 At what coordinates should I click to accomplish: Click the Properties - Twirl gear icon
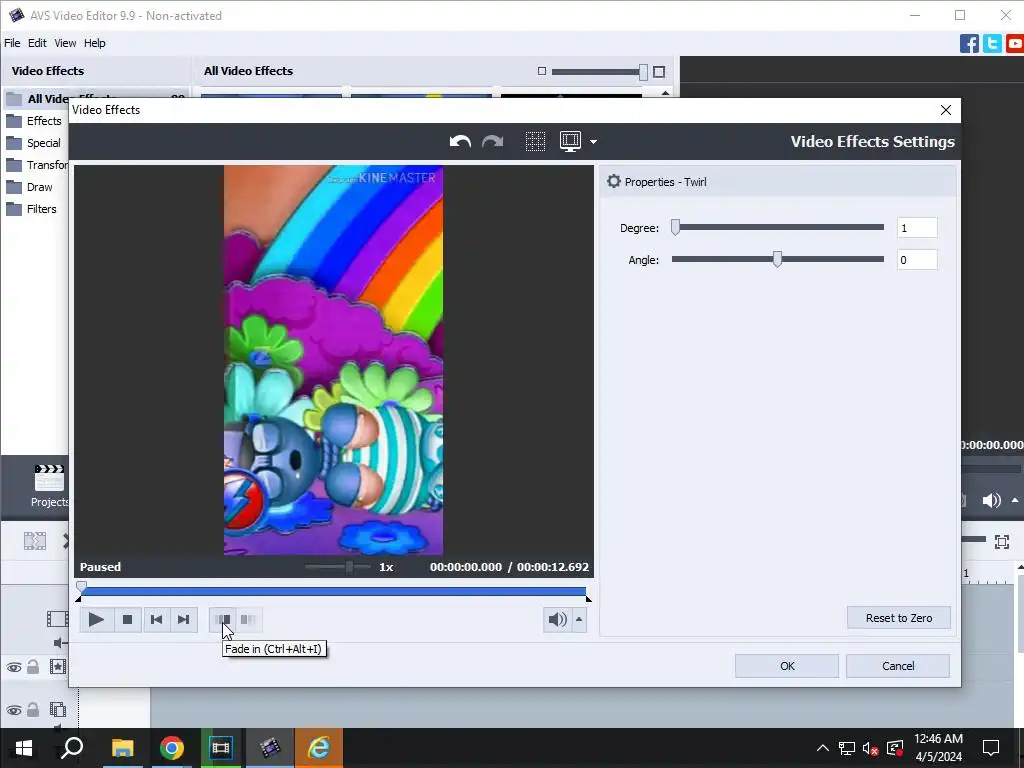(613, 182)
